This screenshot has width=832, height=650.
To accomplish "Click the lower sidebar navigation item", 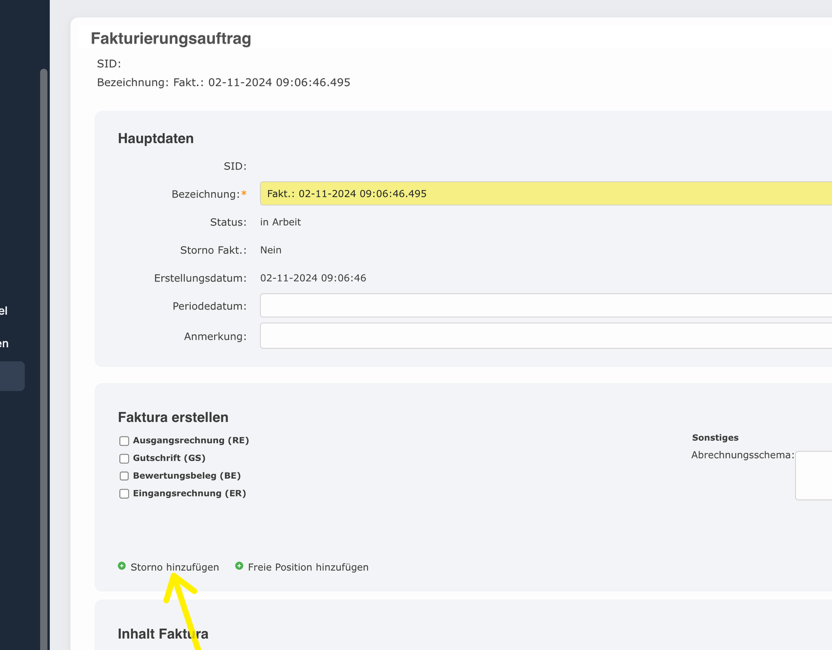I will coord(8,342).
